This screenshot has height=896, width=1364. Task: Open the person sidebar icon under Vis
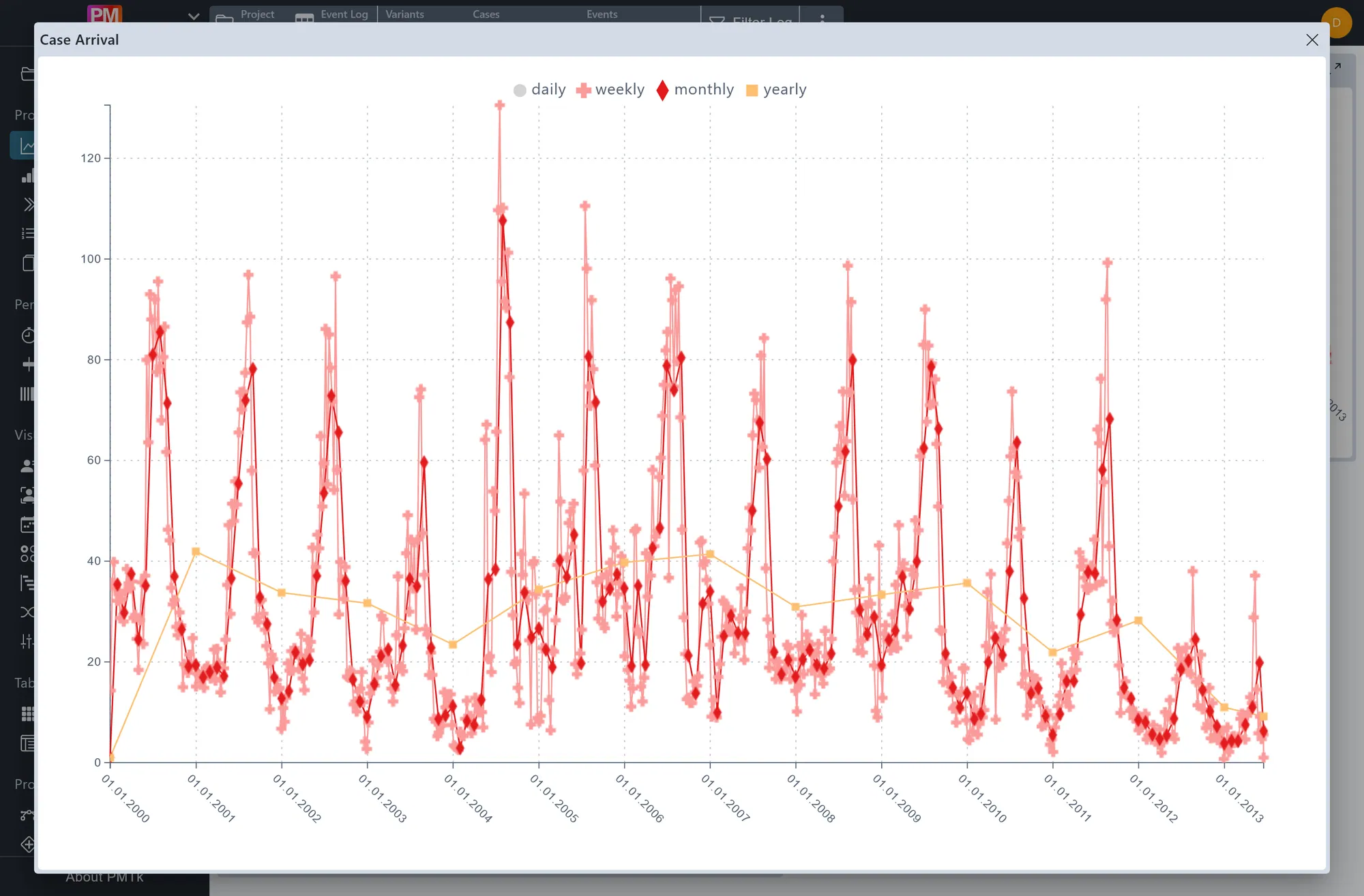pyautogui.click(x=28, y=466)
